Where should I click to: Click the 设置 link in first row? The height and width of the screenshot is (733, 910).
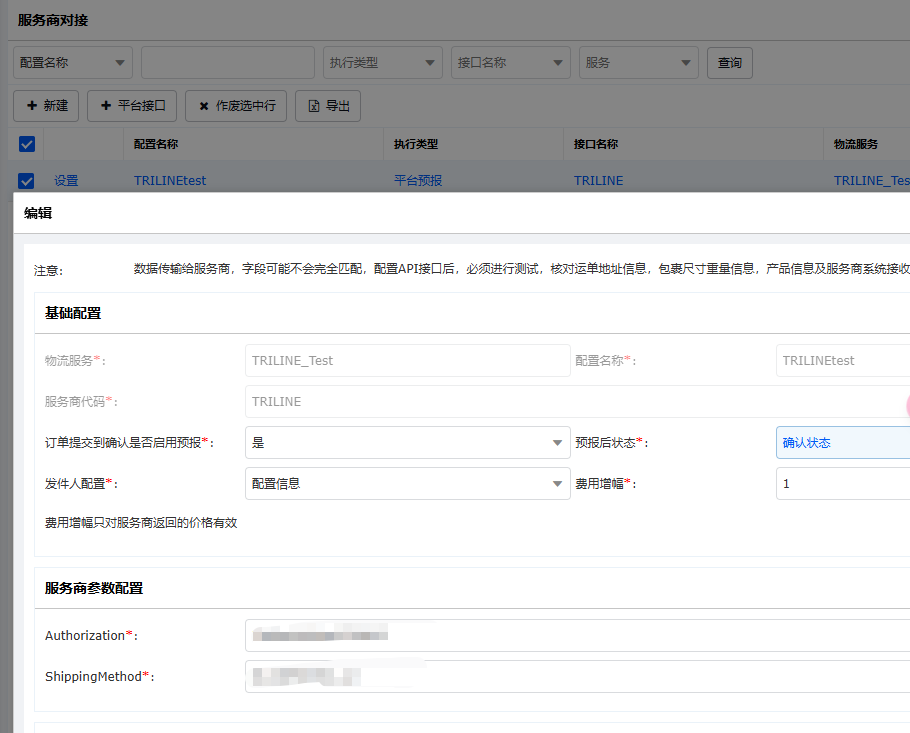coord(66,181)
